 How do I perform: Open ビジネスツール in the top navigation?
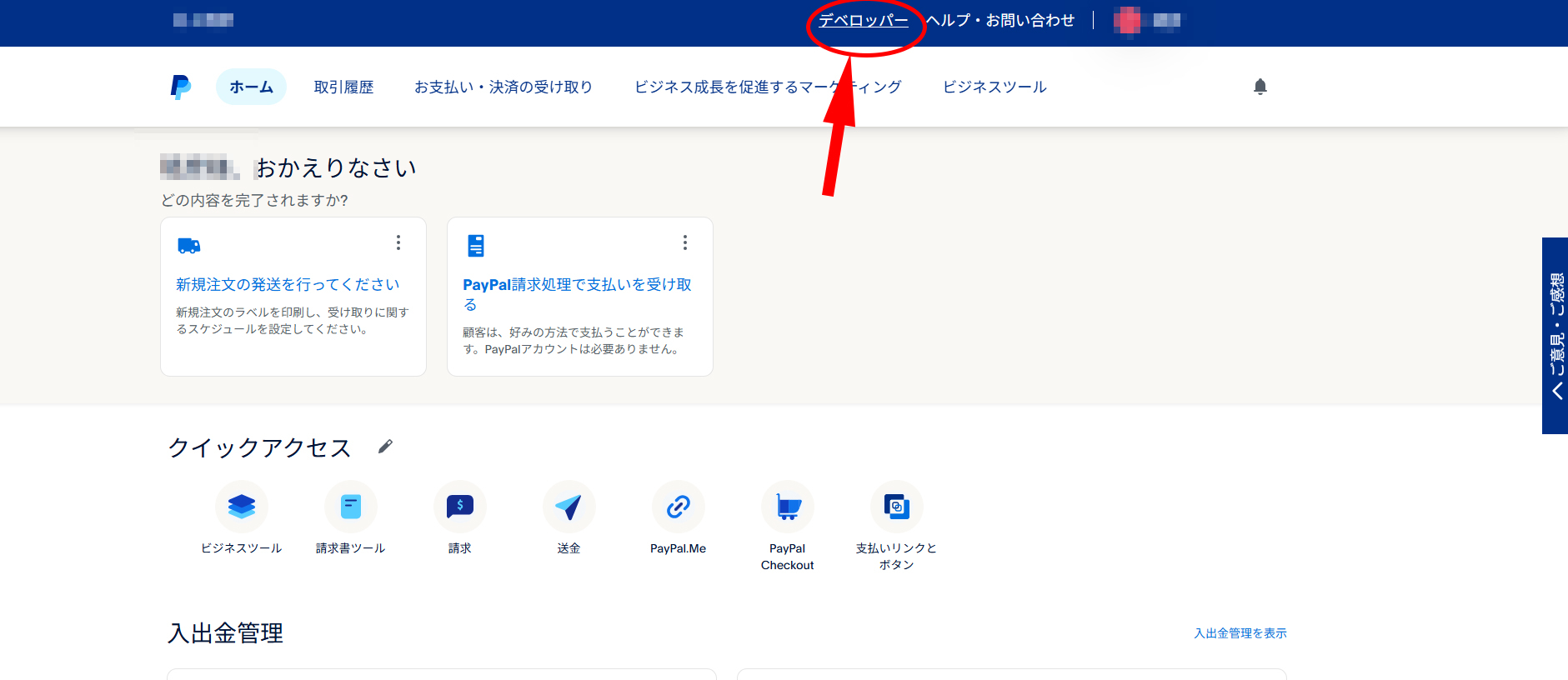coord(994,87)
